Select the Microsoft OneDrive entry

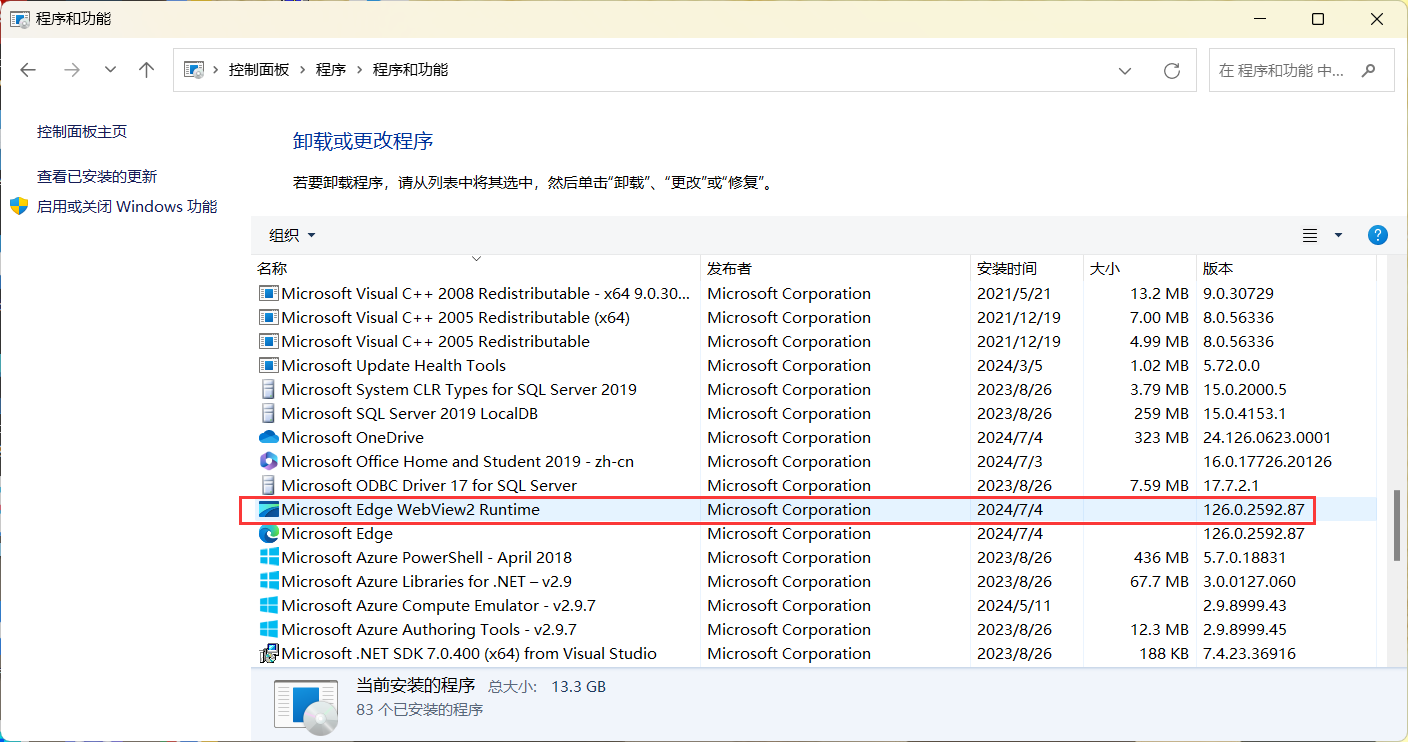pos(815,438)
